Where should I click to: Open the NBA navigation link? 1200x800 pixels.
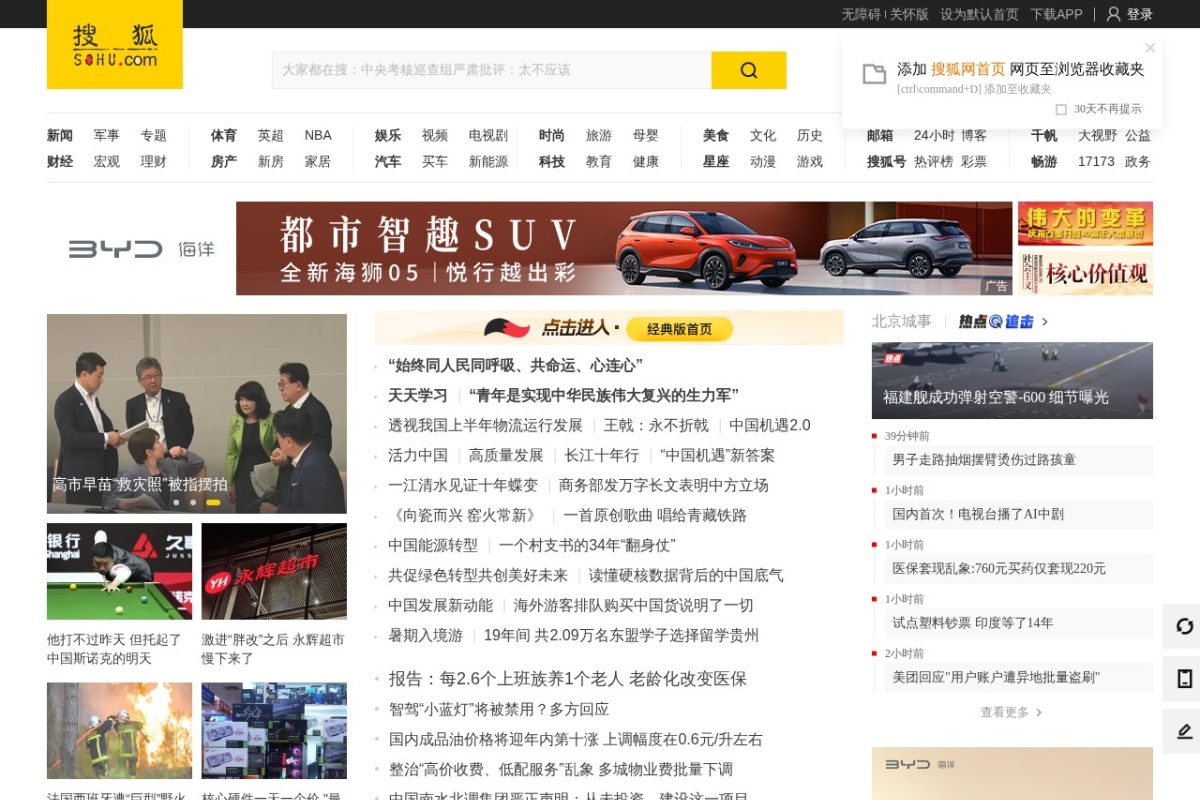point(318,135)
